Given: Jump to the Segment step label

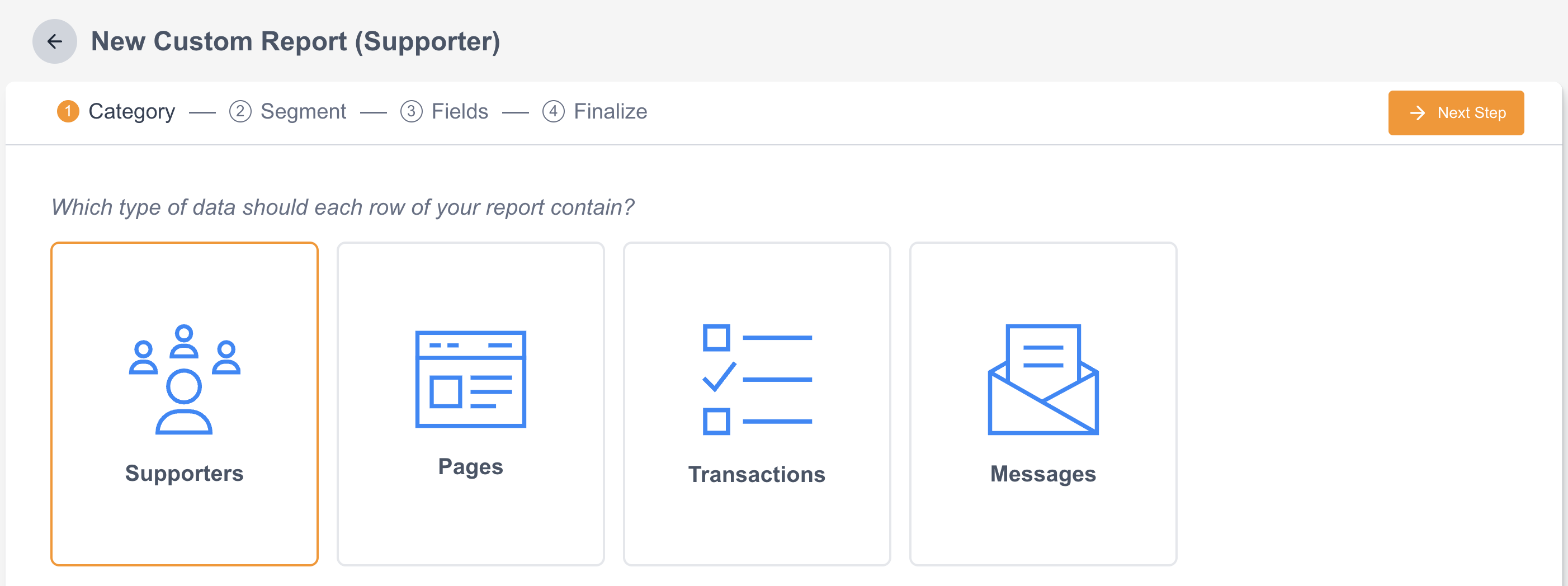Looking at the screenshot, I should pos(303,111).
